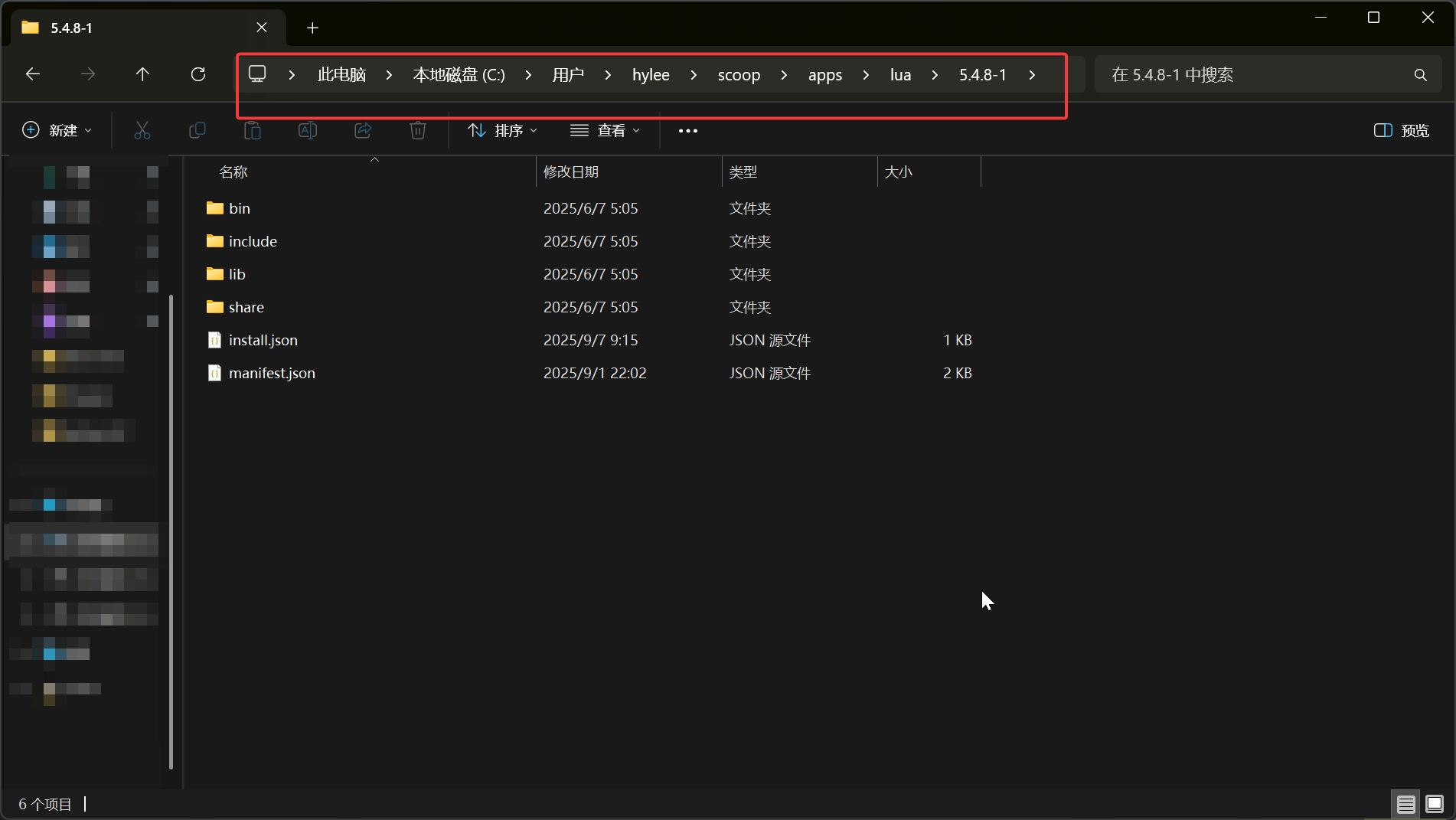Expand the 排序 (Sort) dropdown menu

pyautogui.click(x=503, y=131)
